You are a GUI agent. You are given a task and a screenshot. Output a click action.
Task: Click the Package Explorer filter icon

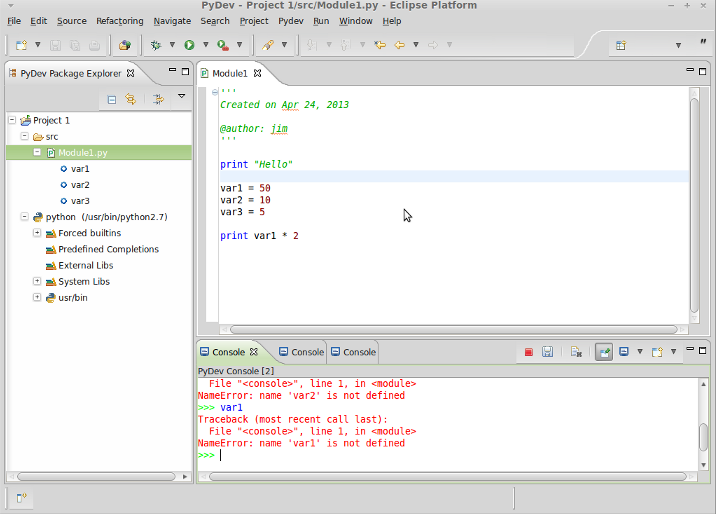pos(158,99)
